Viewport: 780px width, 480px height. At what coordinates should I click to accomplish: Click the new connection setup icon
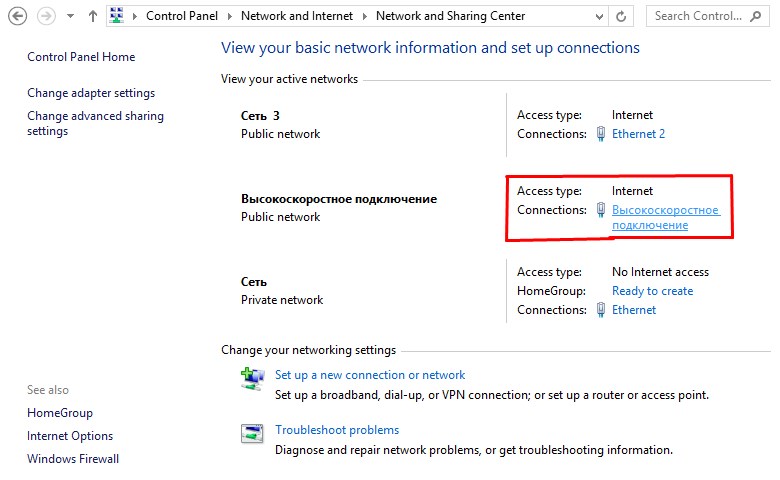251,377
